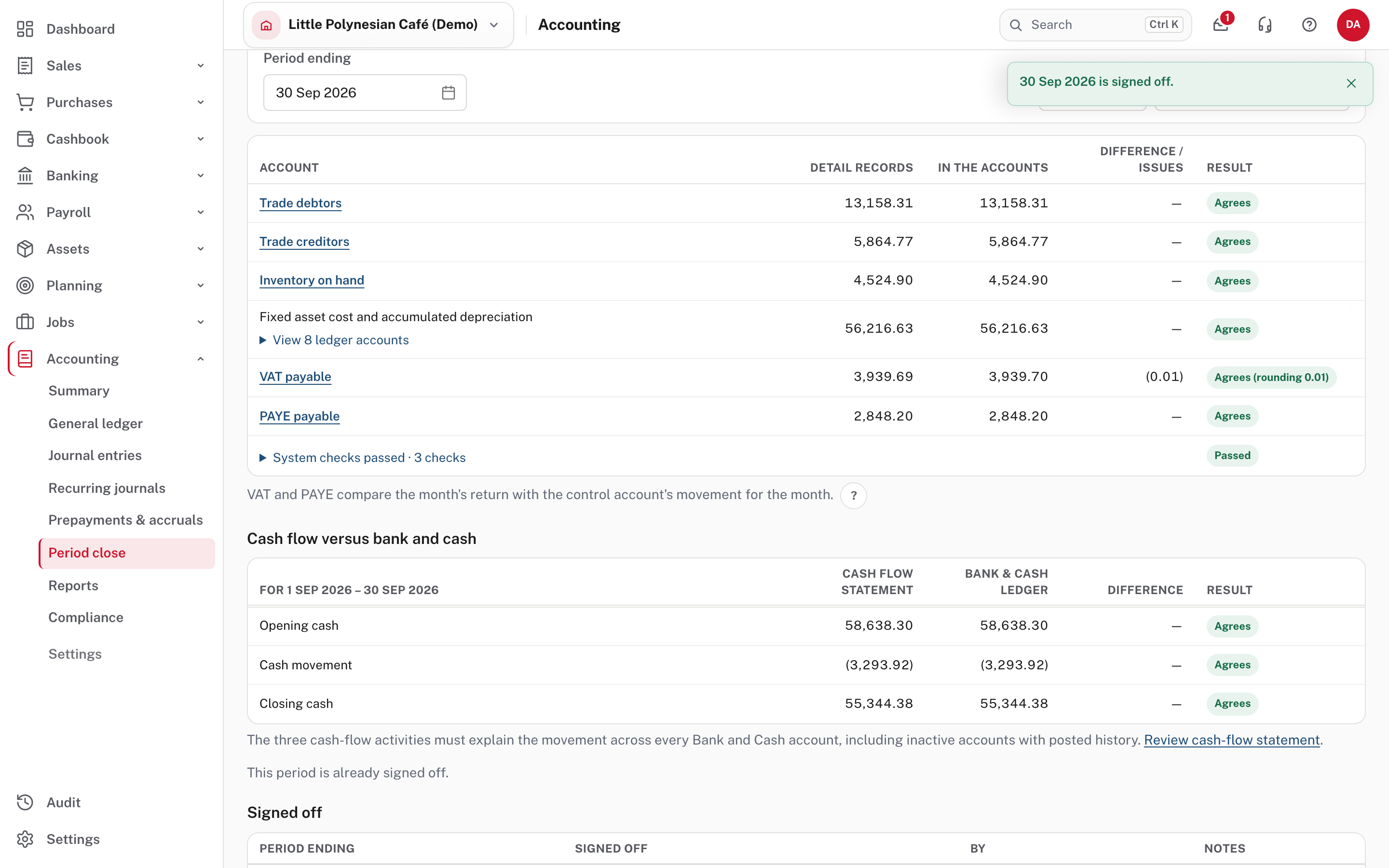Open General ledger in sidebar

[95, 423]
